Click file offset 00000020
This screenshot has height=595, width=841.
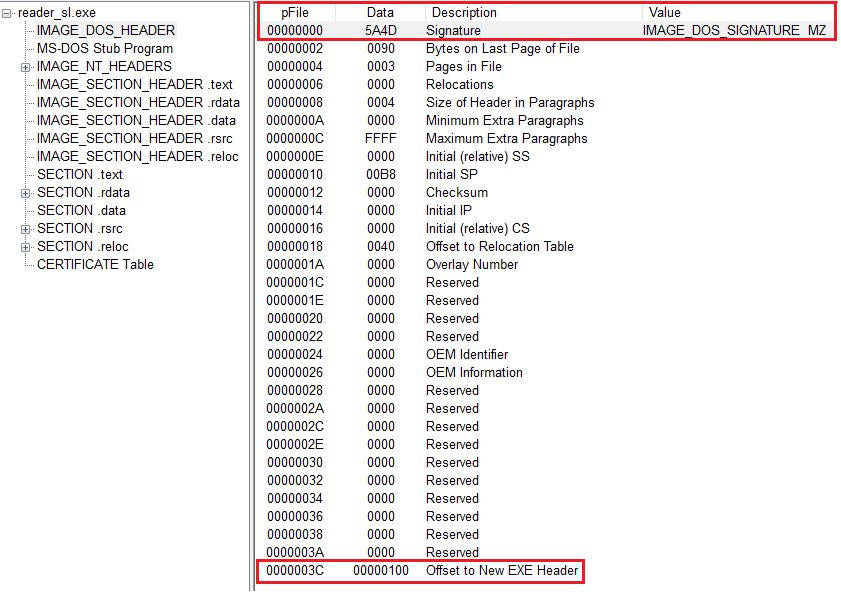tap(295, 318)
